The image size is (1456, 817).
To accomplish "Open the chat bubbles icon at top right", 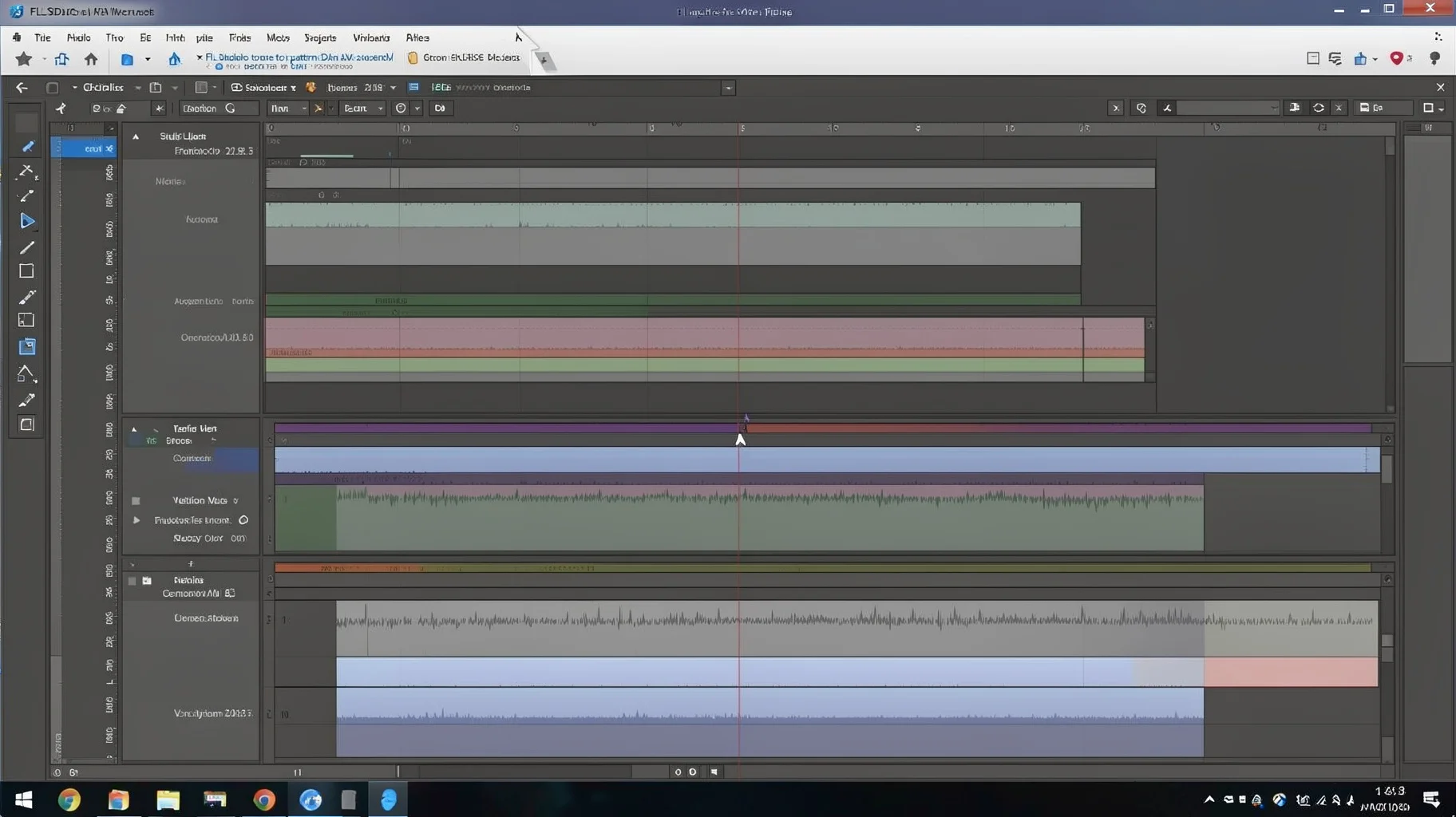I will pyautogui.click(x=1335, y=58).
